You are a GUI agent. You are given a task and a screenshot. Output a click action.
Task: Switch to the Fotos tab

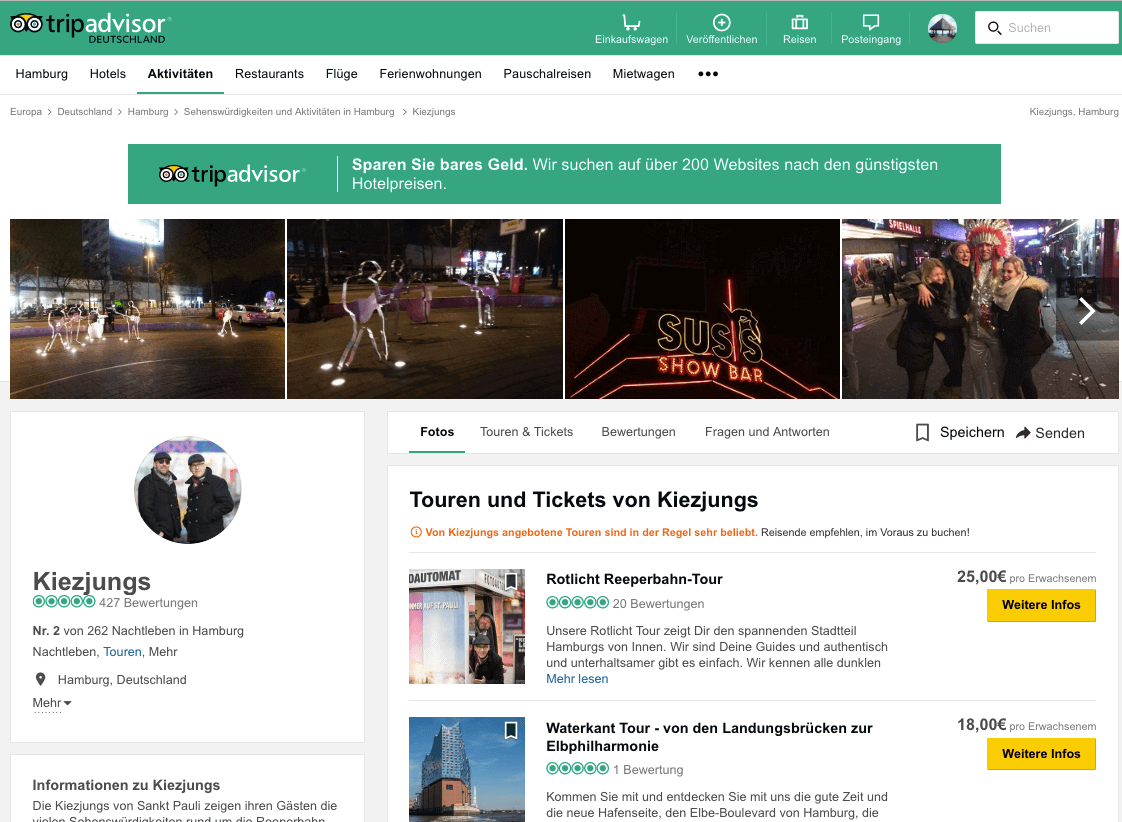pos(437,431)
